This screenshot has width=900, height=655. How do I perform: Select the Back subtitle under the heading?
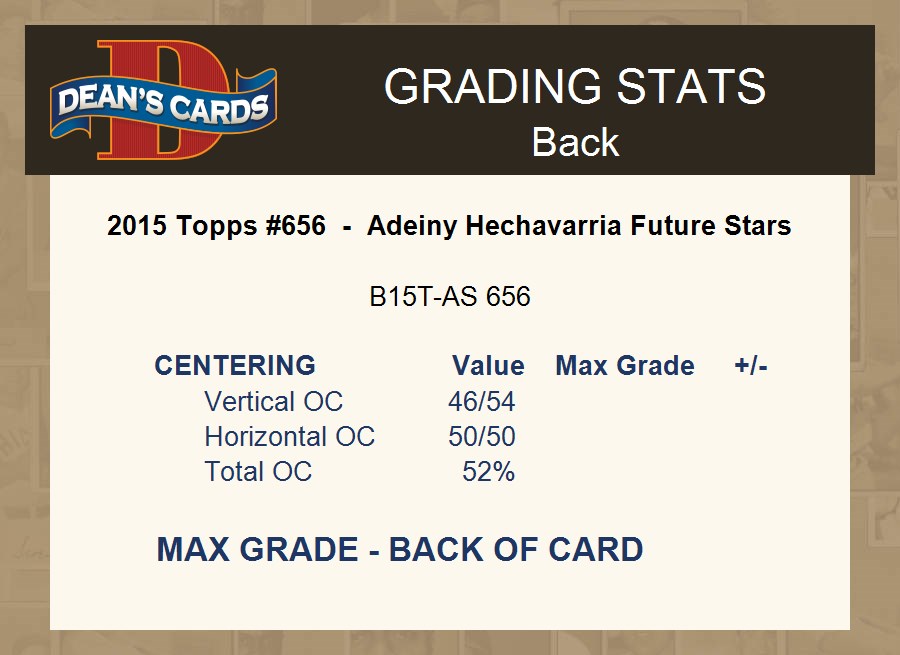coord(575,142)
